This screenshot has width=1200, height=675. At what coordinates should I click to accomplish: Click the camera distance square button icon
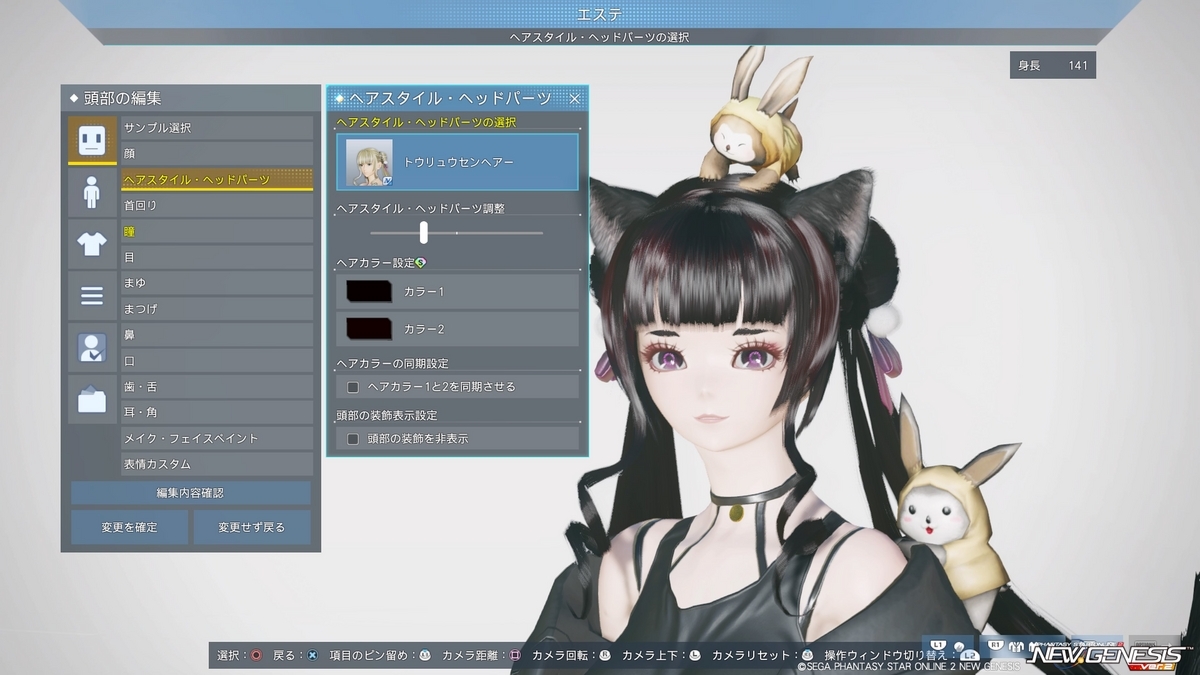pyautogui.click(x=515, y=655)
